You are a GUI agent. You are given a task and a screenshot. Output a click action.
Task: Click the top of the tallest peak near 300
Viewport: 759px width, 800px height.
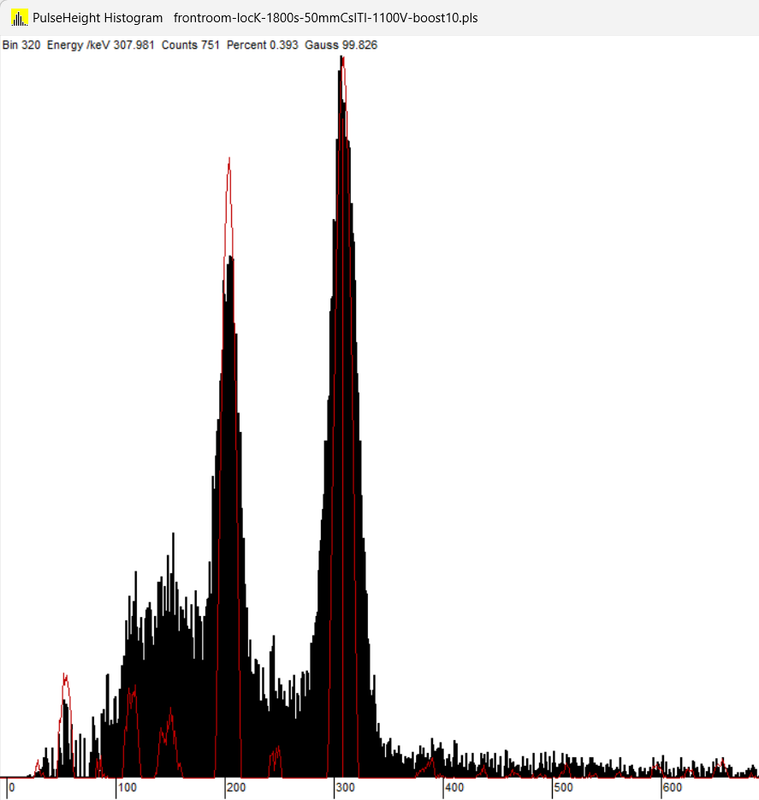(342, 58)
